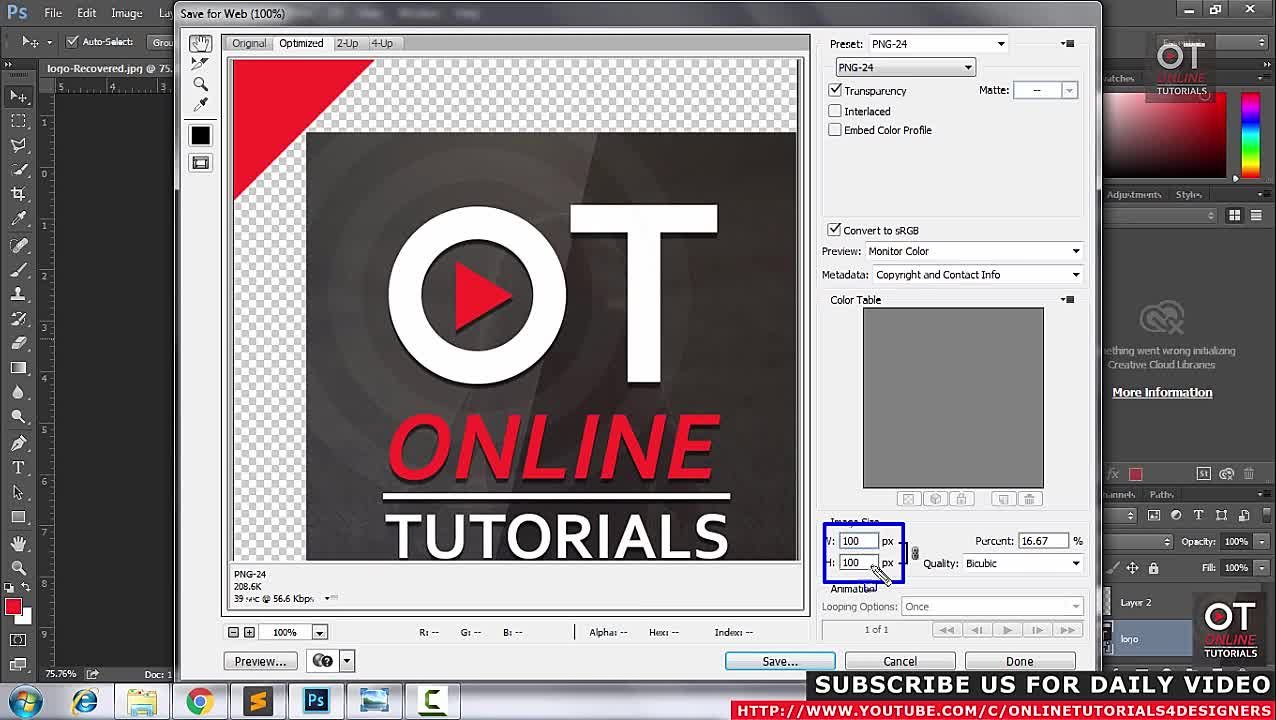This screenshot has width=1276, height=720.
Task: Click the black eyedropper color swatch
Action: click(x=200, y=135)
